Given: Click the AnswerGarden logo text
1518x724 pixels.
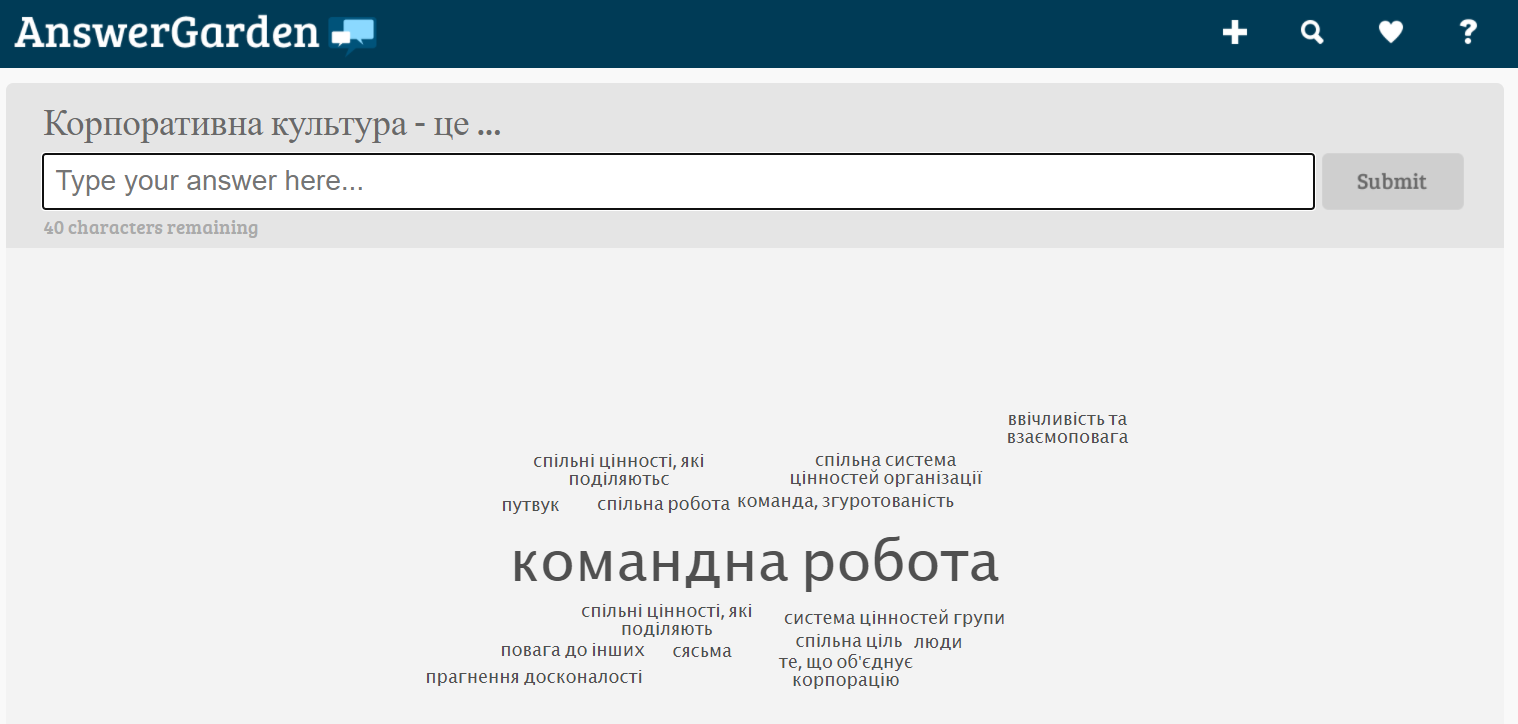Looking at the screenshot, I should pos(170,31).
